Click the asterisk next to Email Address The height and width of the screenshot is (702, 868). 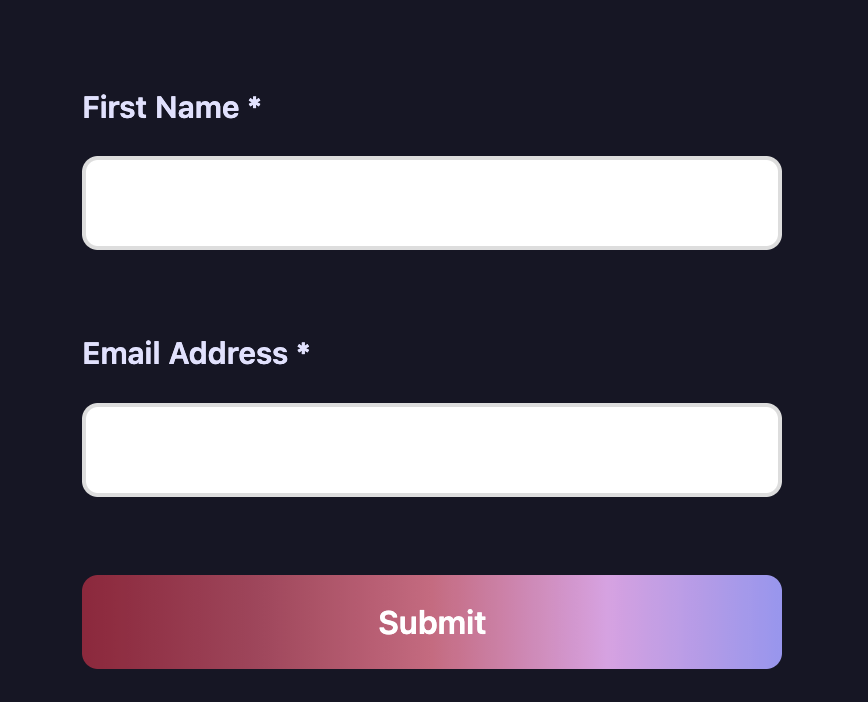point(303,351)
